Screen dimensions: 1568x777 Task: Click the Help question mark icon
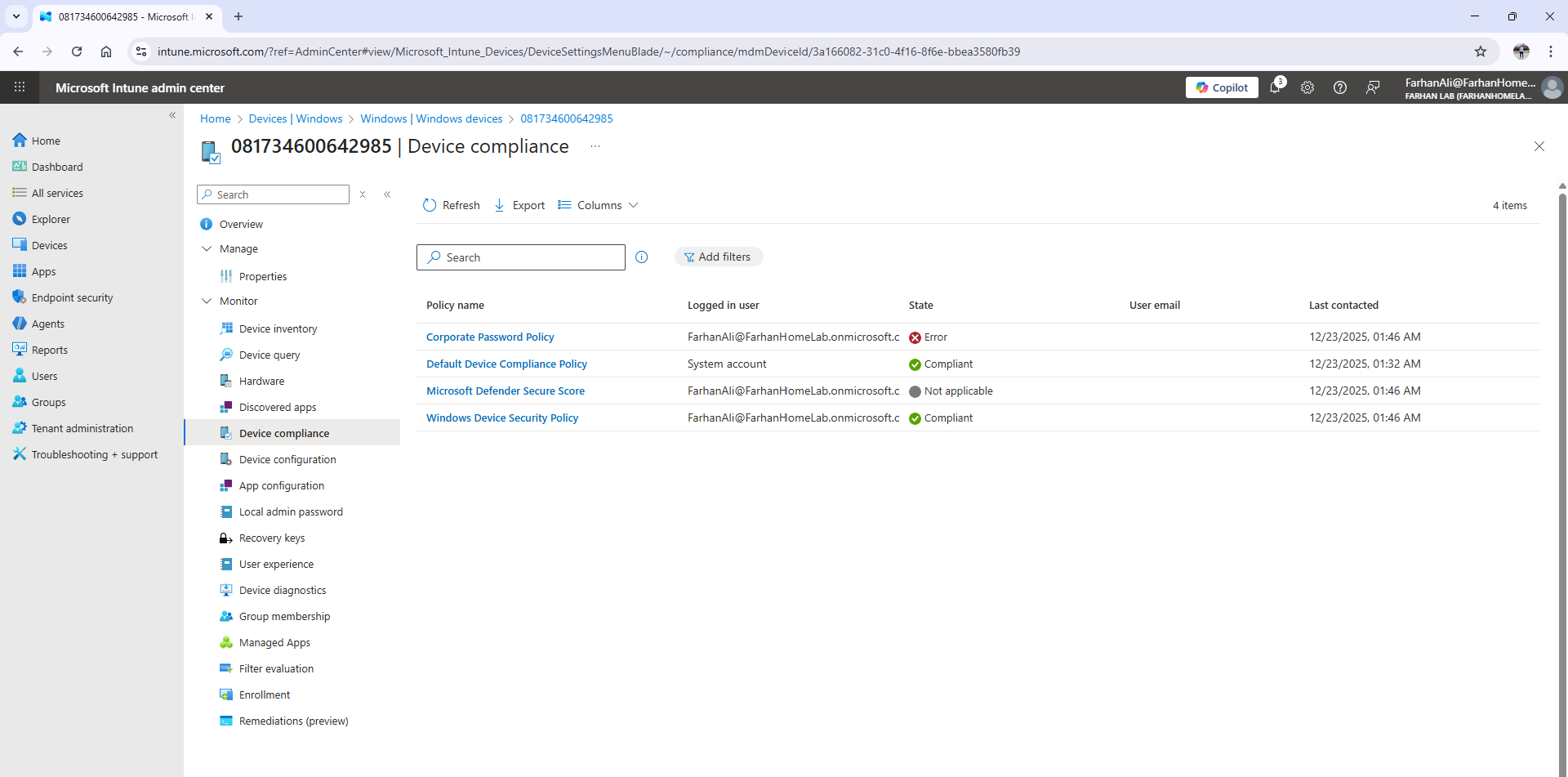1340,87
